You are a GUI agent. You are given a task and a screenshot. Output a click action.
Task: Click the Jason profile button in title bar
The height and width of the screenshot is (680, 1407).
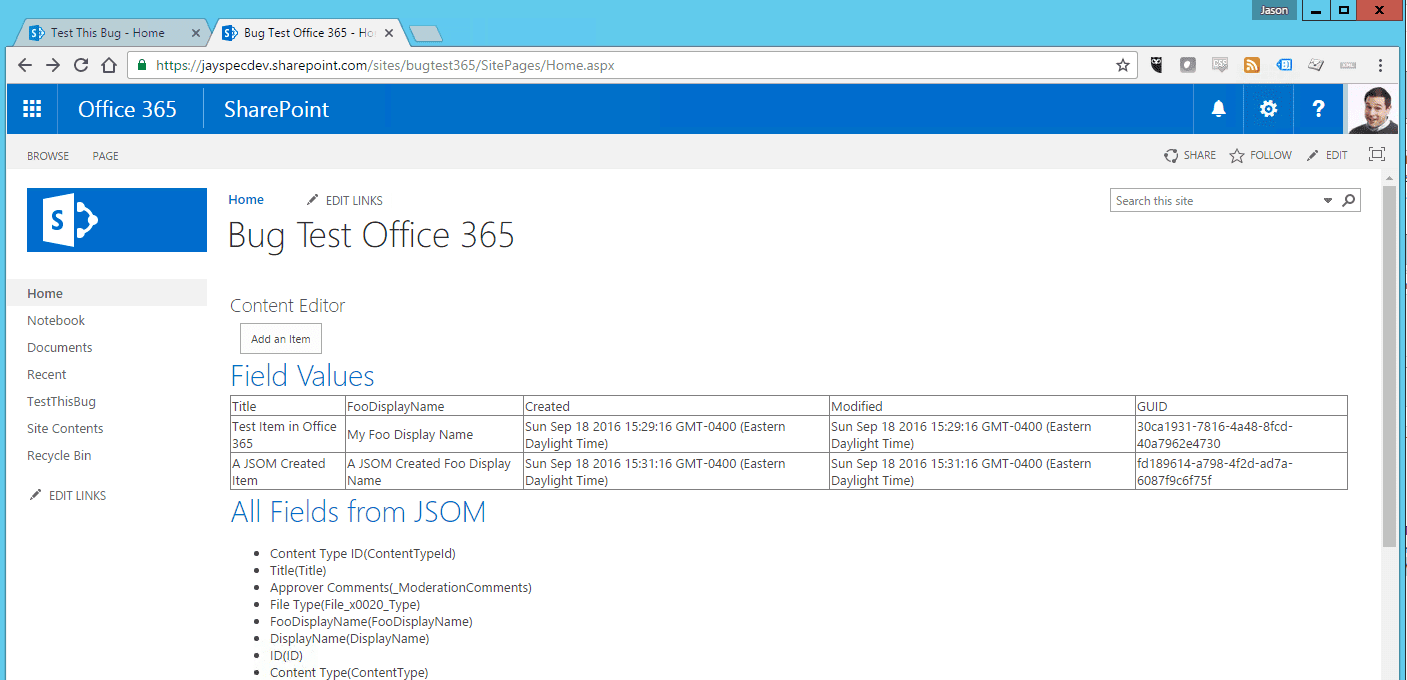(x=1274, y=10)
